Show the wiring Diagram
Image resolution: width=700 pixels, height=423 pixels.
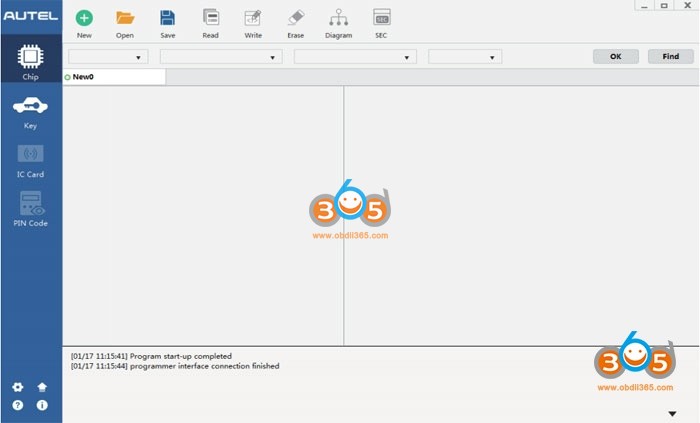[338, 18]
